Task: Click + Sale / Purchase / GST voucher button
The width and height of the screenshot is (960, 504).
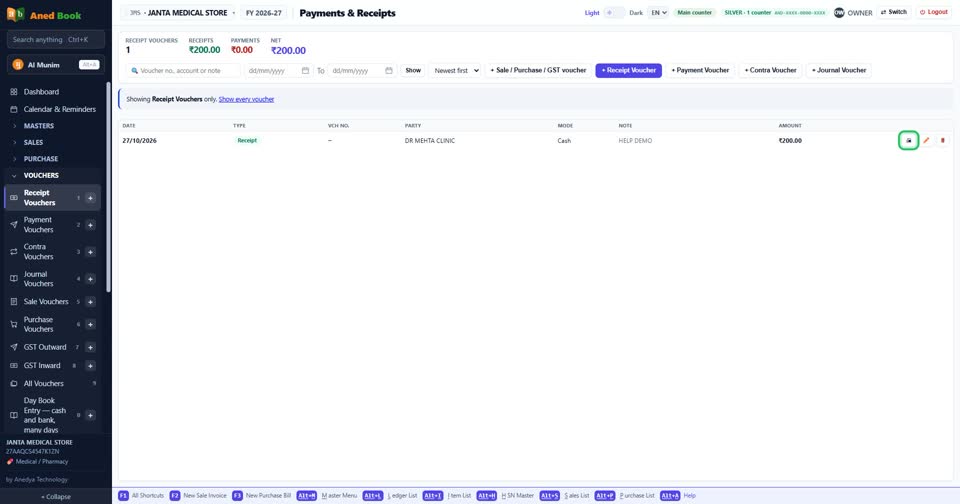Action: click(x=538, y=70)
